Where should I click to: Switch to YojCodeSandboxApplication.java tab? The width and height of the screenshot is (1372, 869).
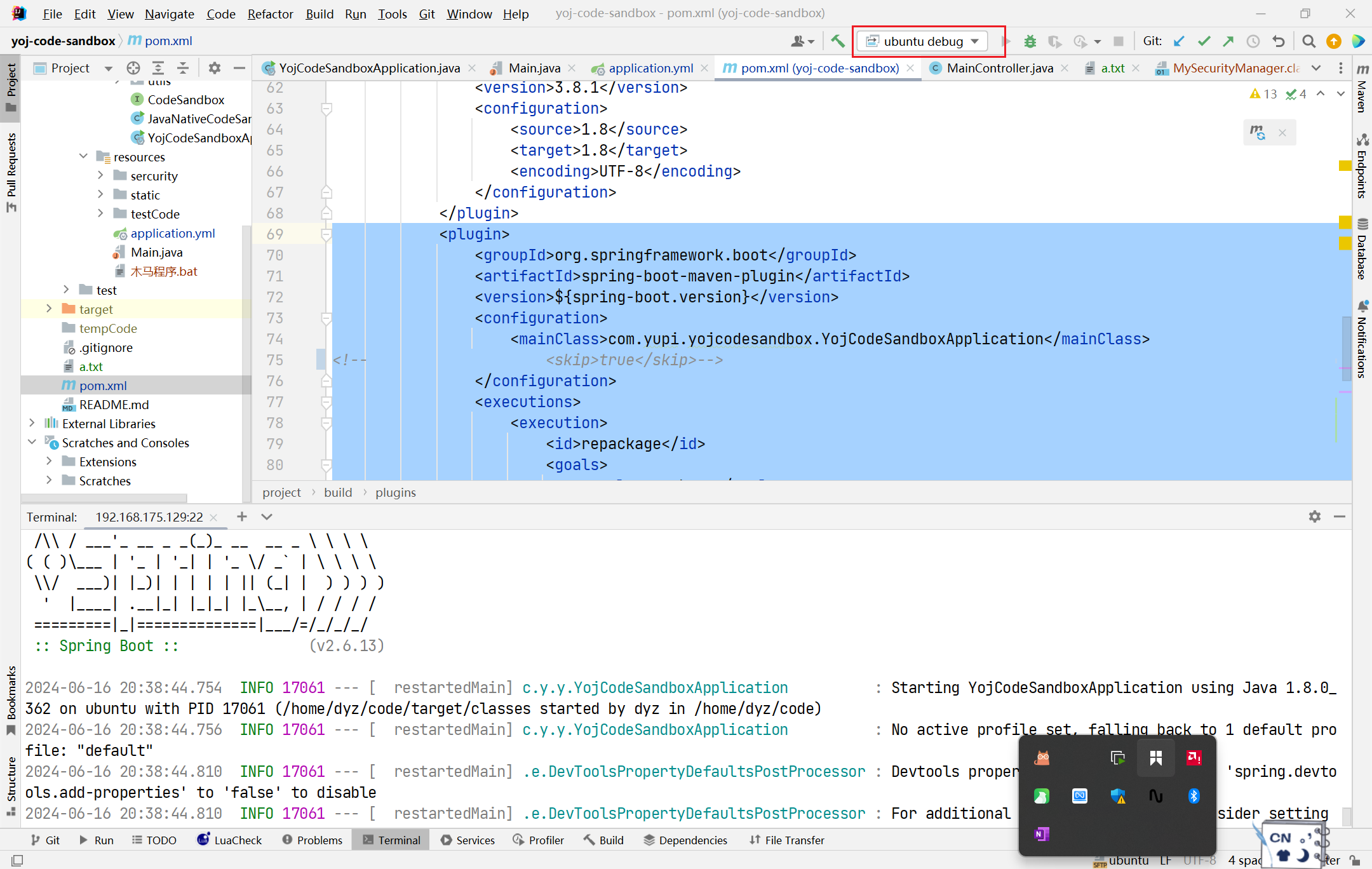click(369, 68)
